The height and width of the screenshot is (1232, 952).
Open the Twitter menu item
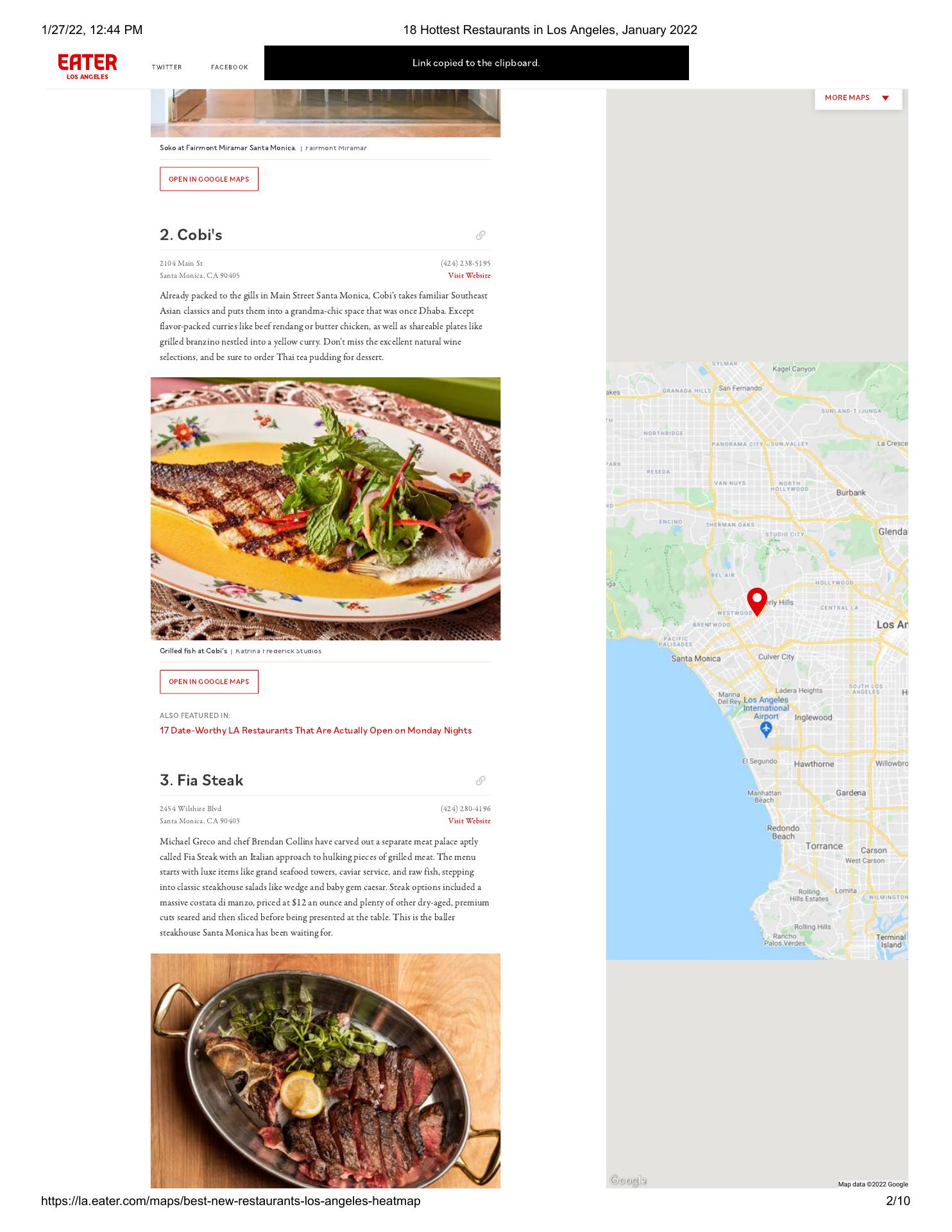[167, 67]
